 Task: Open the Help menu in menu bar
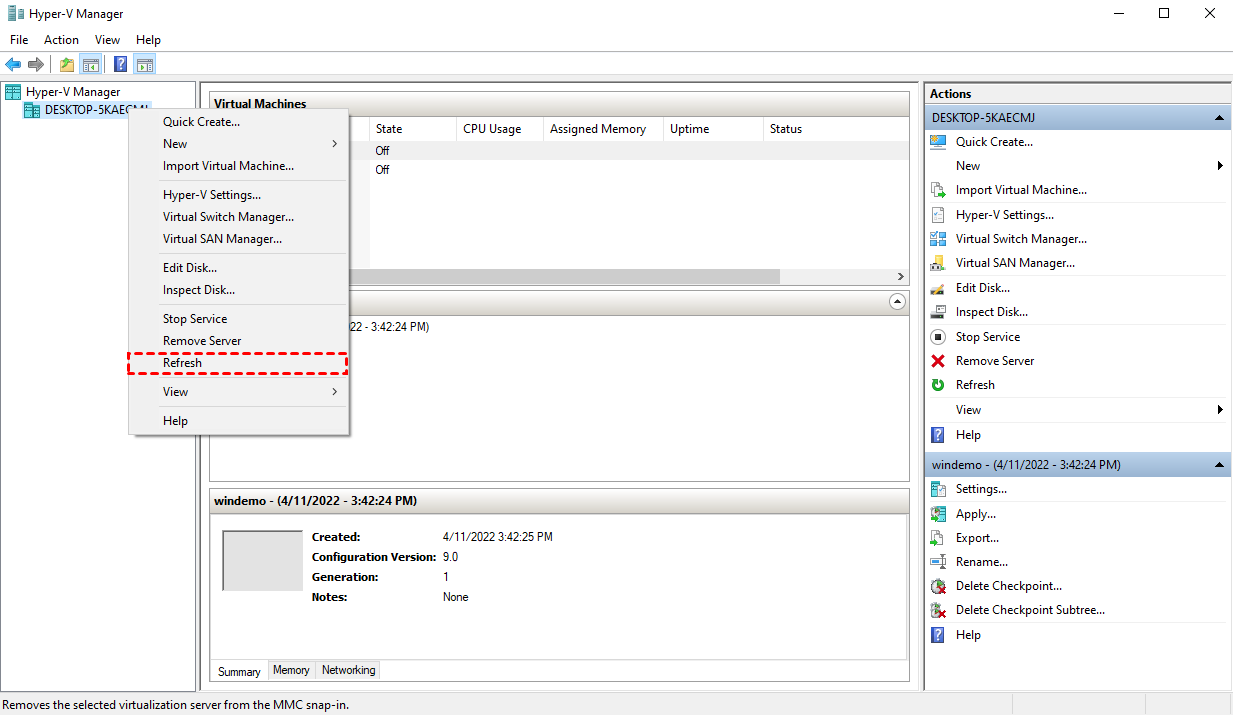click(148, 40)
